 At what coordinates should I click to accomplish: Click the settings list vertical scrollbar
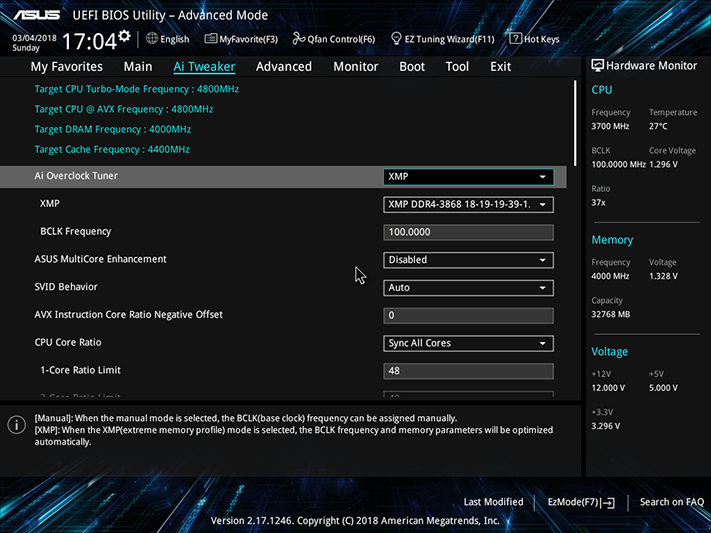[x=575, y=123]
